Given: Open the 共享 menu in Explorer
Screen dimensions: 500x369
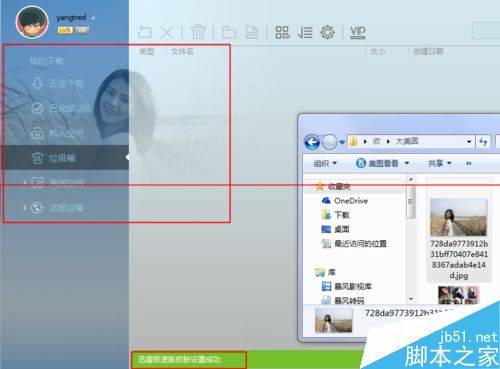Looking at the screenshot, I should pos(439,163).
